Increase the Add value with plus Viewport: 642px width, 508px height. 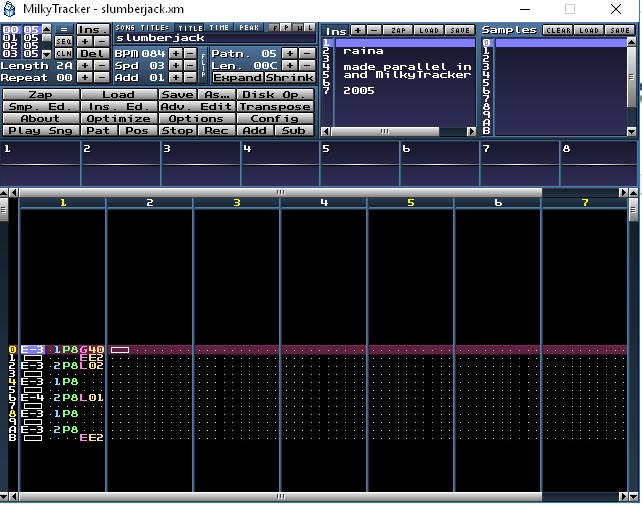click(176, 77)
